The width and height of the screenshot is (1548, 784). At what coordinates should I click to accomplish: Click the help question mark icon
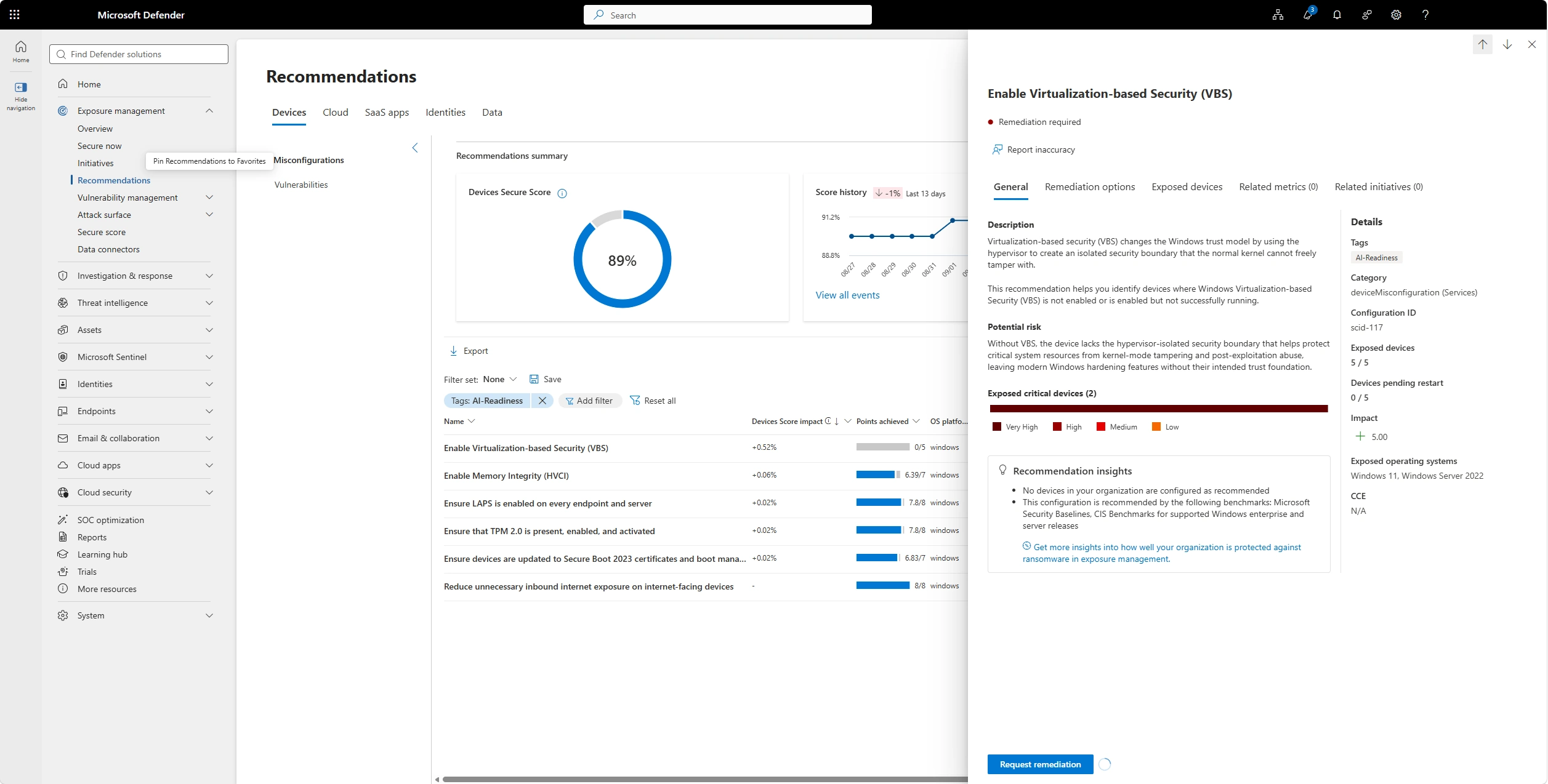[1425, 15]
